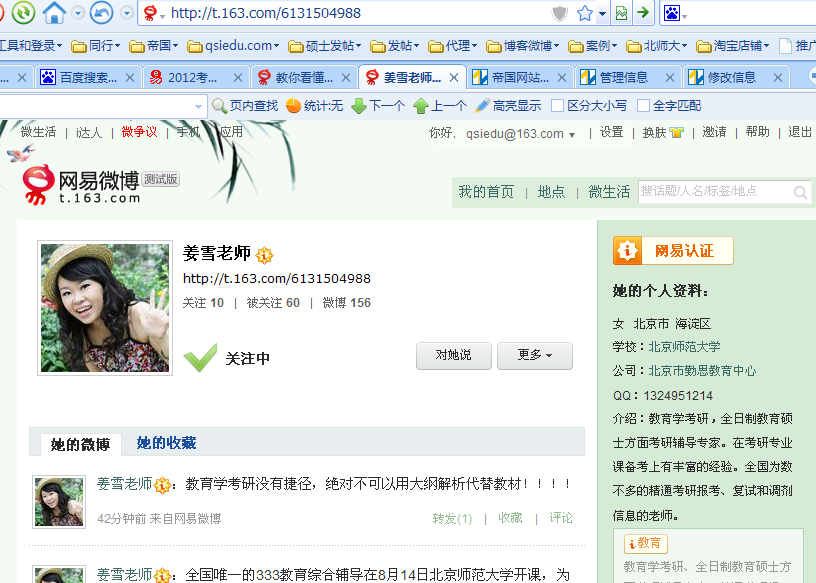The image size is (816, 583).
Task: Expand the 同行 bookmark folder
Action: tap(96, 46)
